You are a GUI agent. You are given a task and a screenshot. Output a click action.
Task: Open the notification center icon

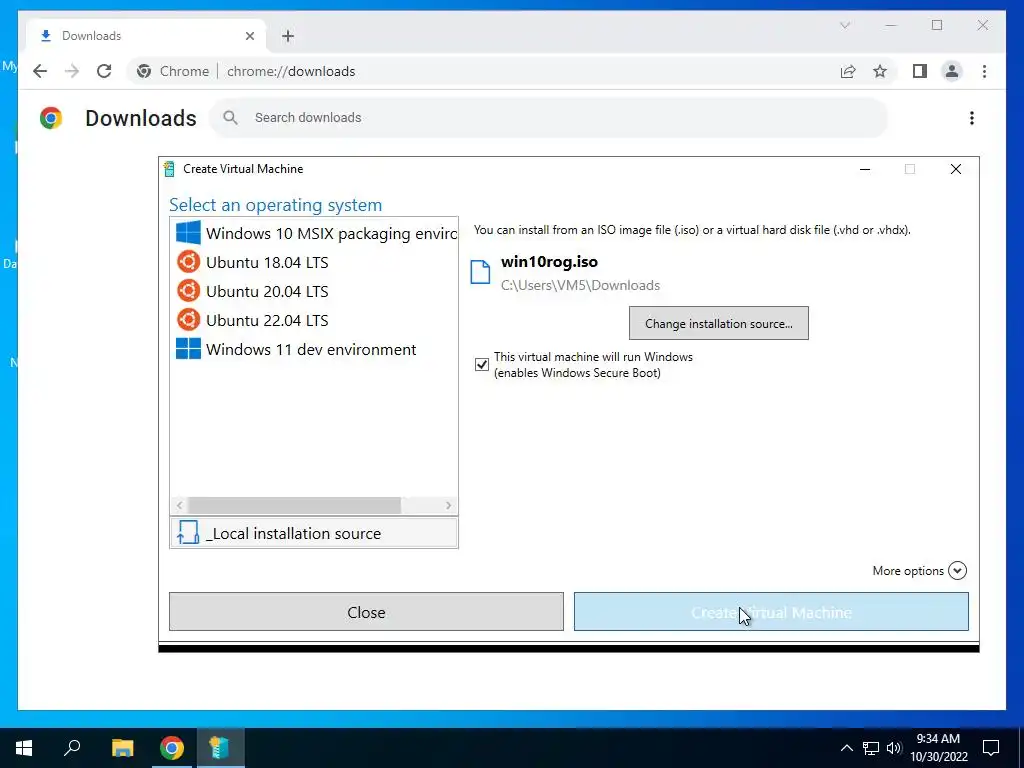point(991,748)
